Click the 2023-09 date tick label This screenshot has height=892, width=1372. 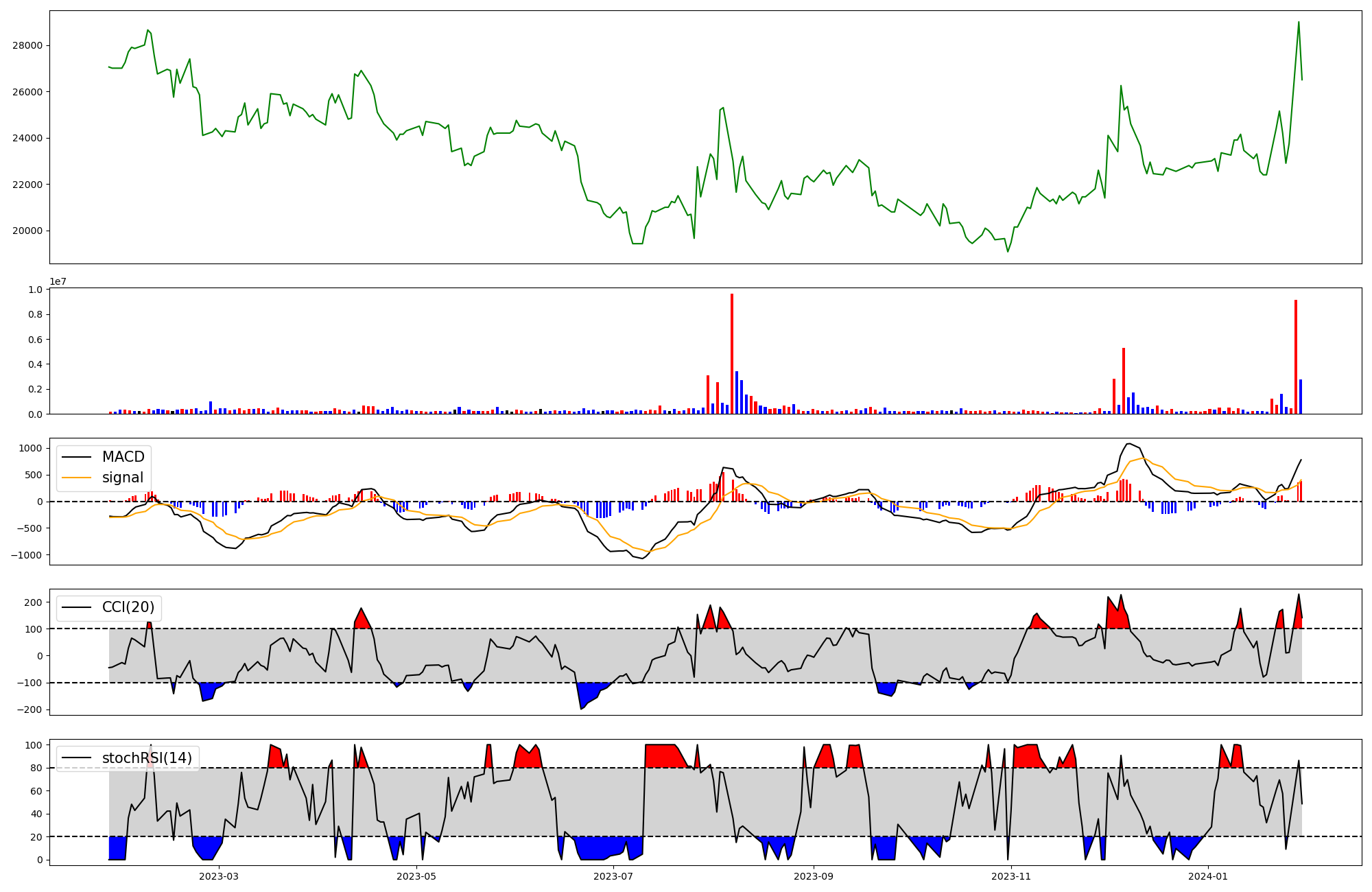pyautogui.click(x=814, y=876)
